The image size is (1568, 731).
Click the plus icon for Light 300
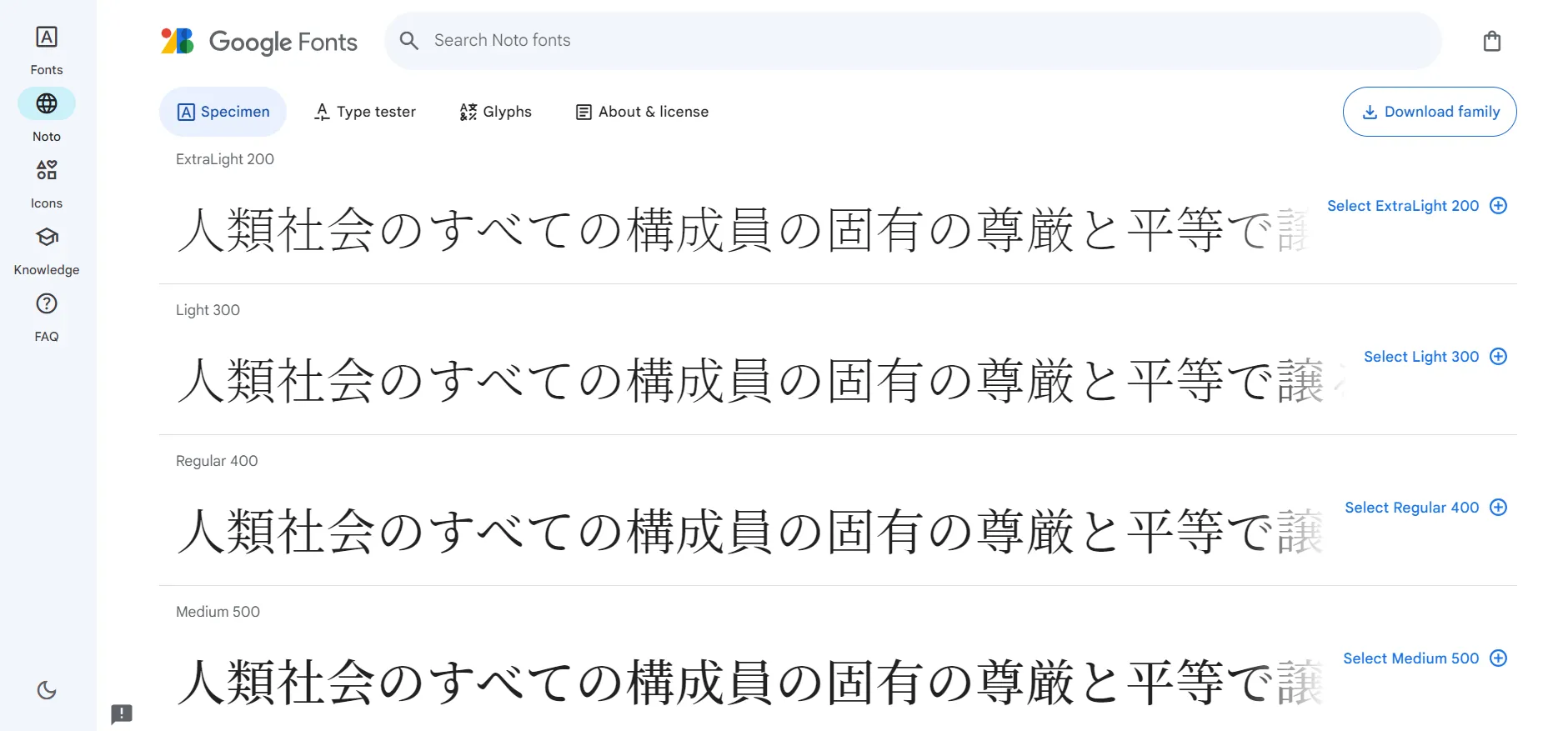tap(1498, 357)
